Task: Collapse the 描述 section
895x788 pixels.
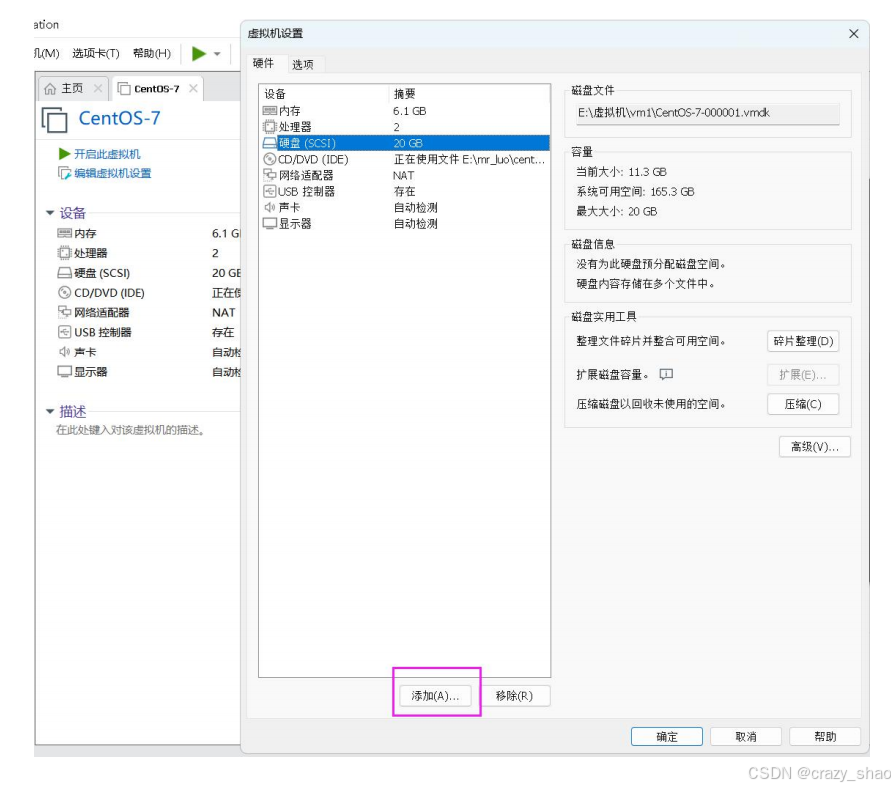Action: (x=50, y=411)
